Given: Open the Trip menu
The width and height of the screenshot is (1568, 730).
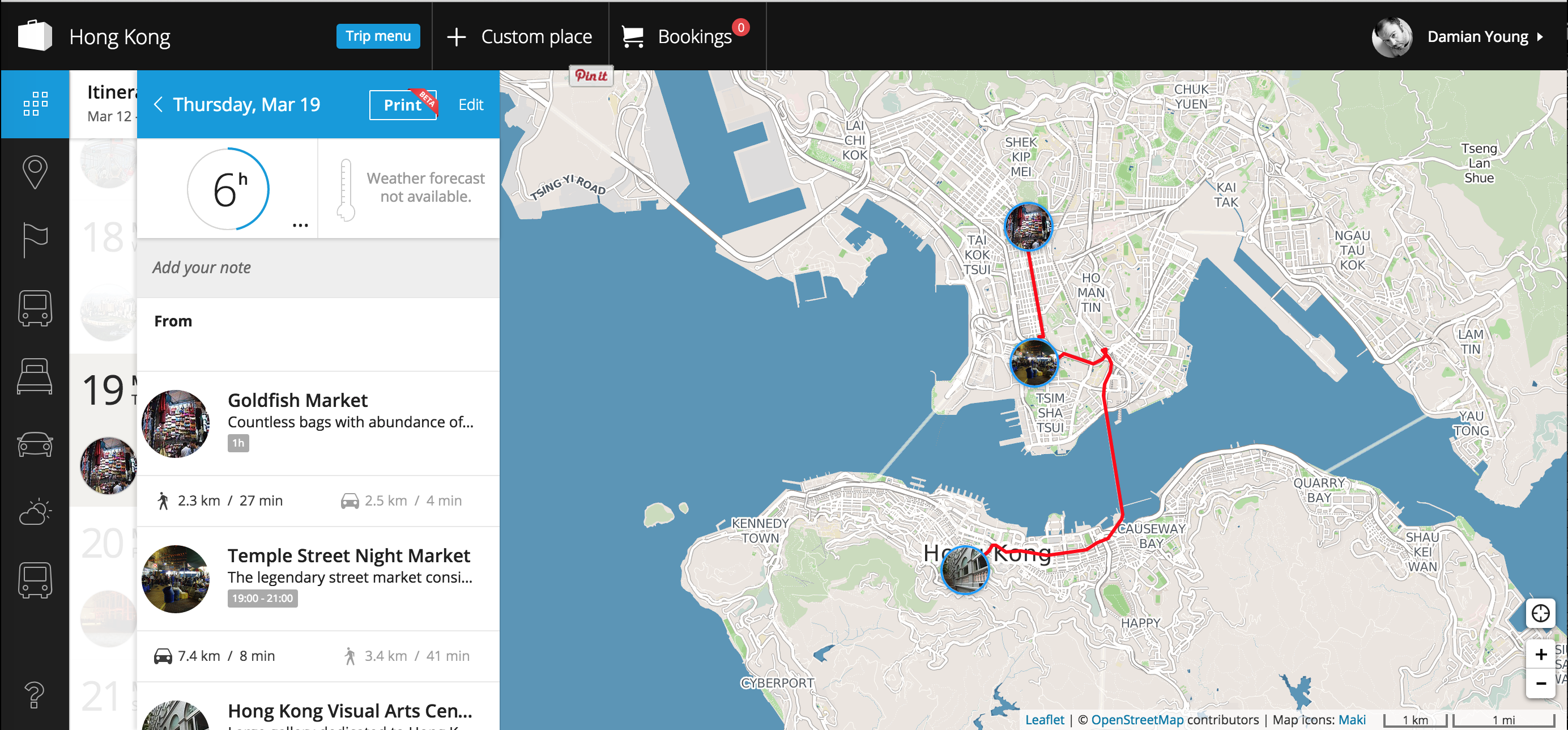Looking at the screenshot, I should pos(378,36).
